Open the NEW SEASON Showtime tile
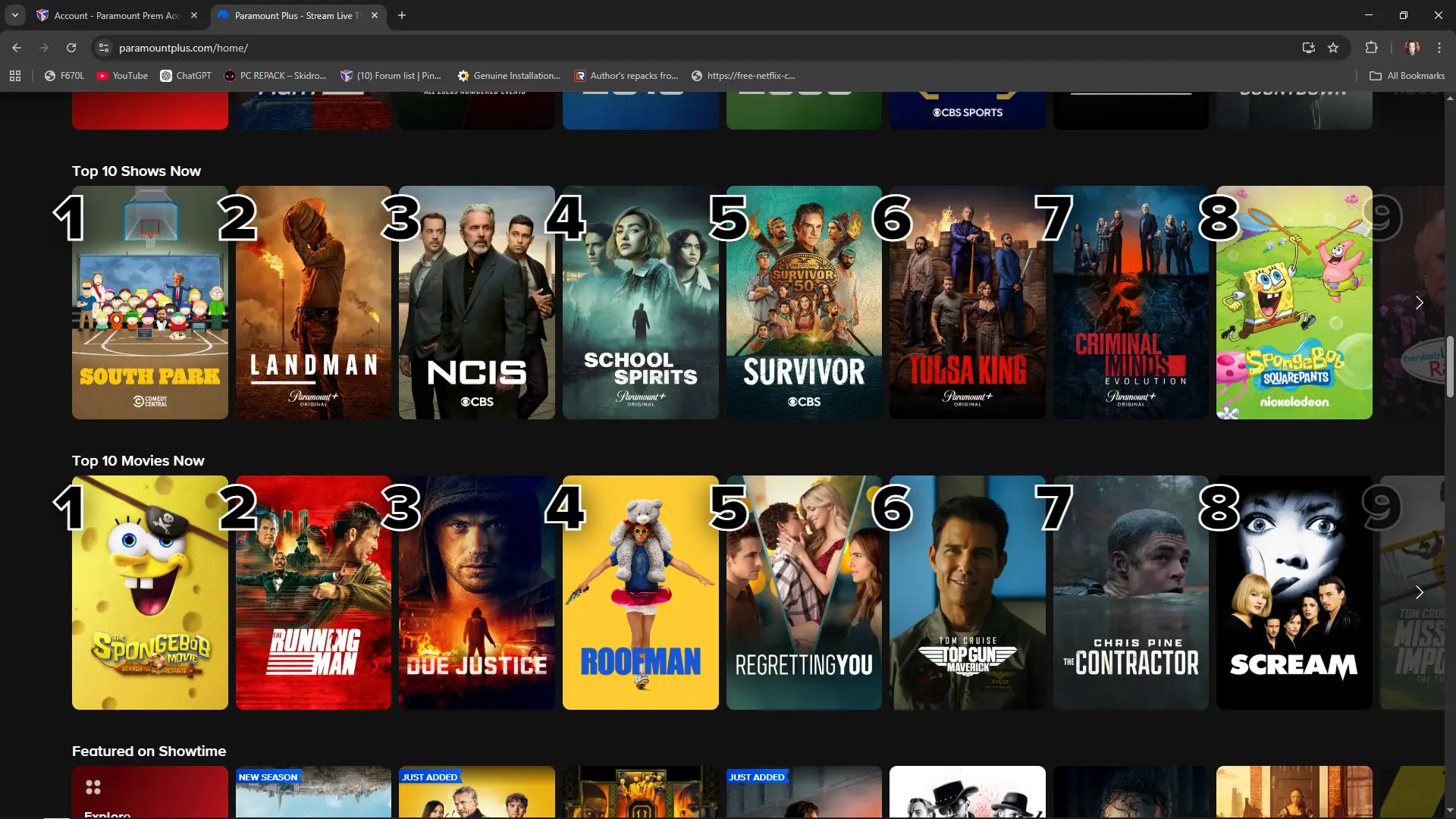This screenshot has width=1456, height=819. (x=313, y=792)
